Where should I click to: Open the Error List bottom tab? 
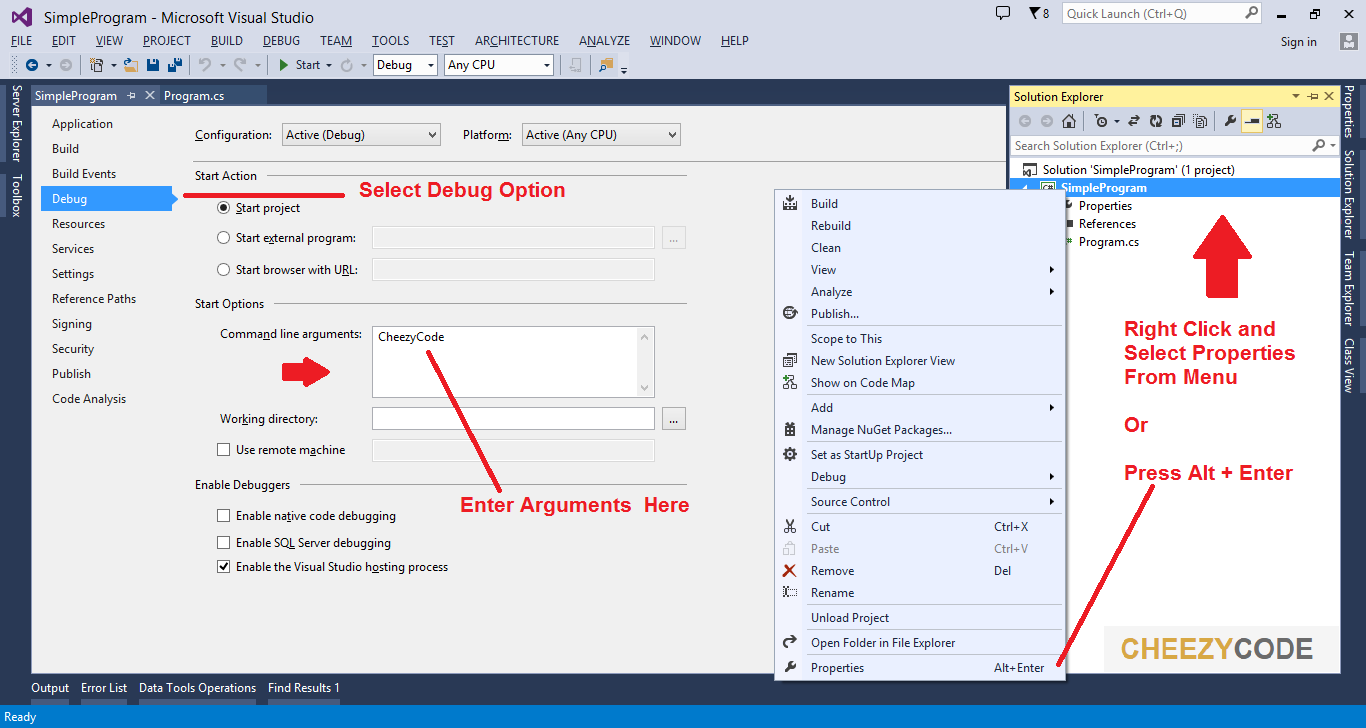(104, 688)
